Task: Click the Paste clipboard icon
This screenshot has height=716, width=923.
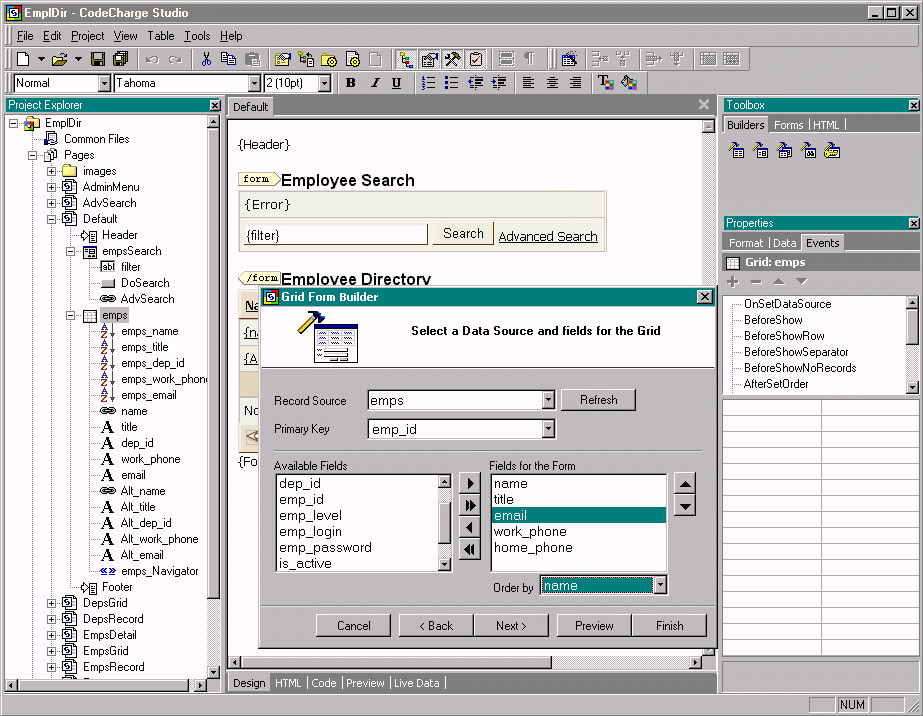Action: click(253, 59)
